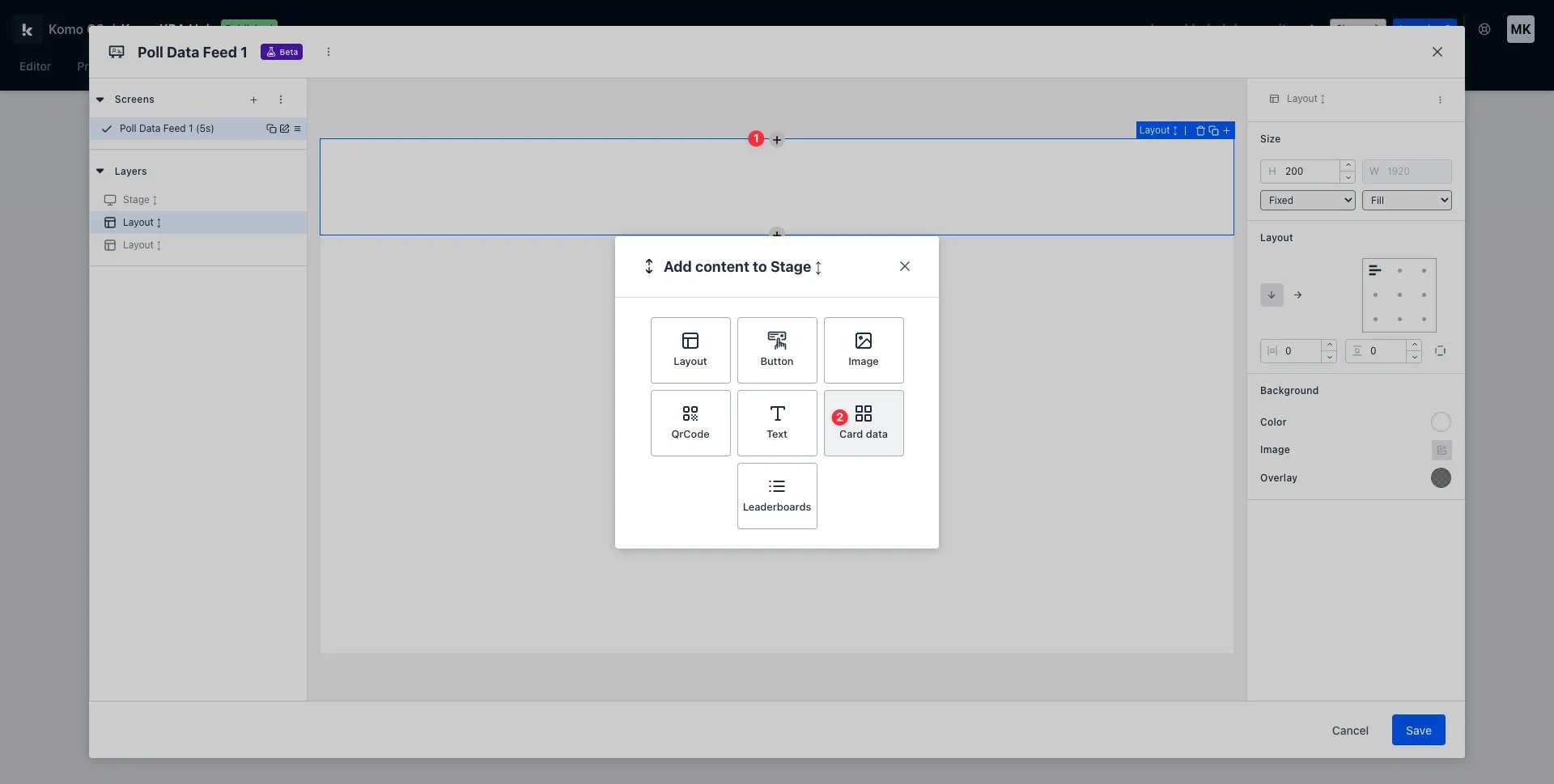Select top-left alignment in the grid
The height and width of the screenshot is (784, 1554).
[1374, 270]
